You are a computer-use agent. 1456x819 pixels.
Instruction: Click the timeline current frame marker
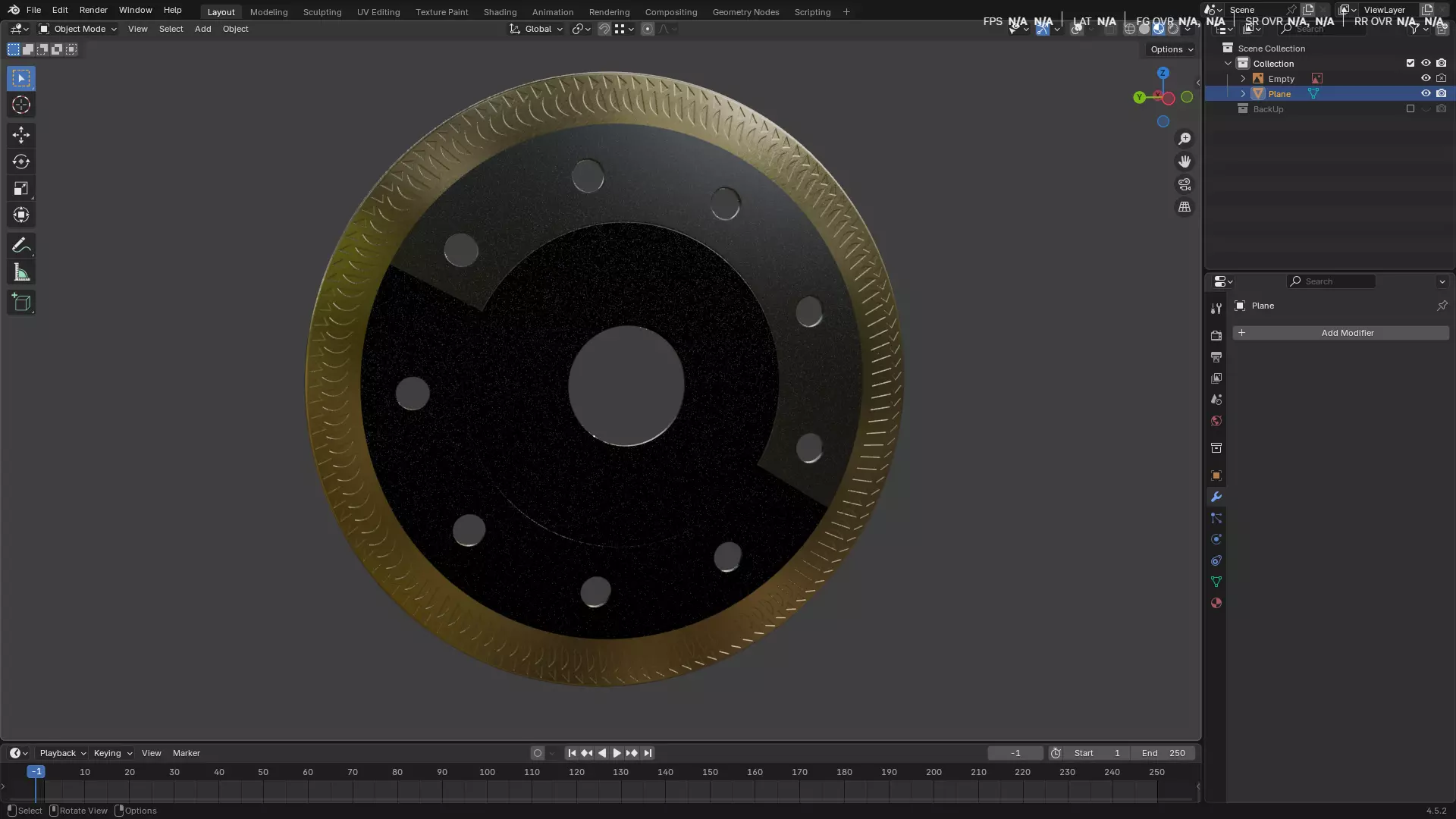[x=36, y=772]
